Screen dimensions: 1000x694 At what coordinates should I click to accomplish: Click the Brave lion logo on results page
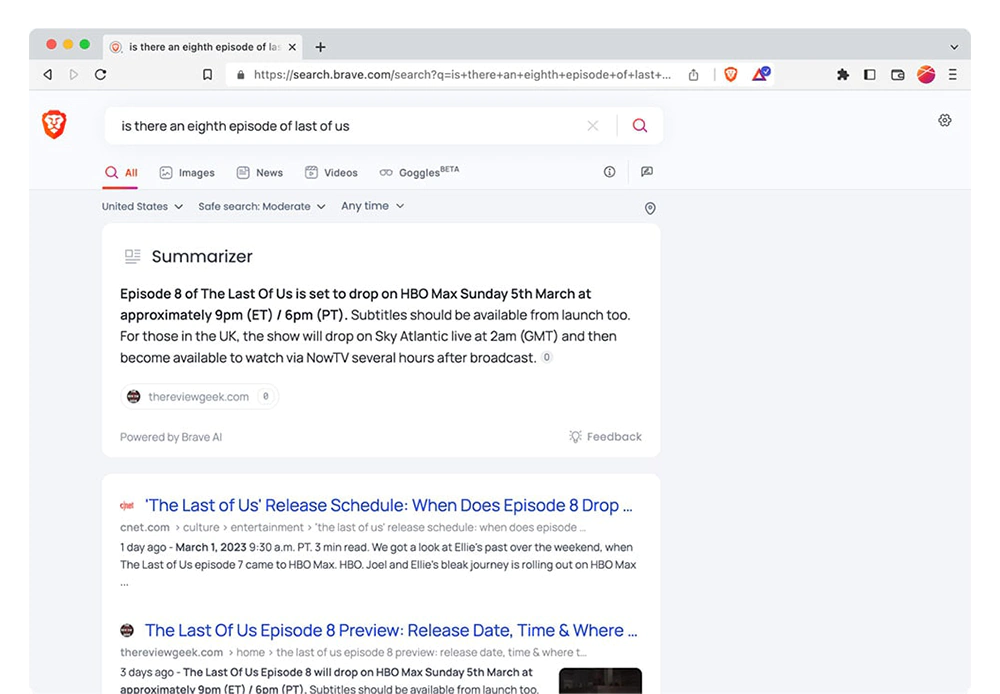tap(55, 124)
